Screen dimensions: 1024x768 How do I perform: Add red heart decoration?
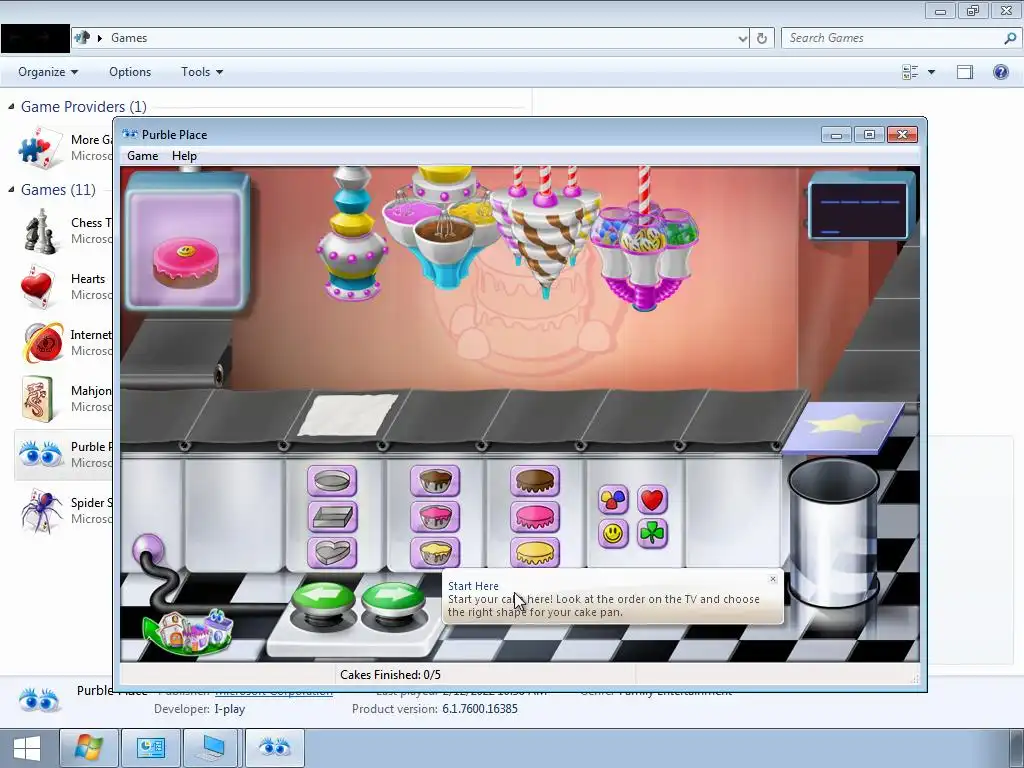pos(652,500)
